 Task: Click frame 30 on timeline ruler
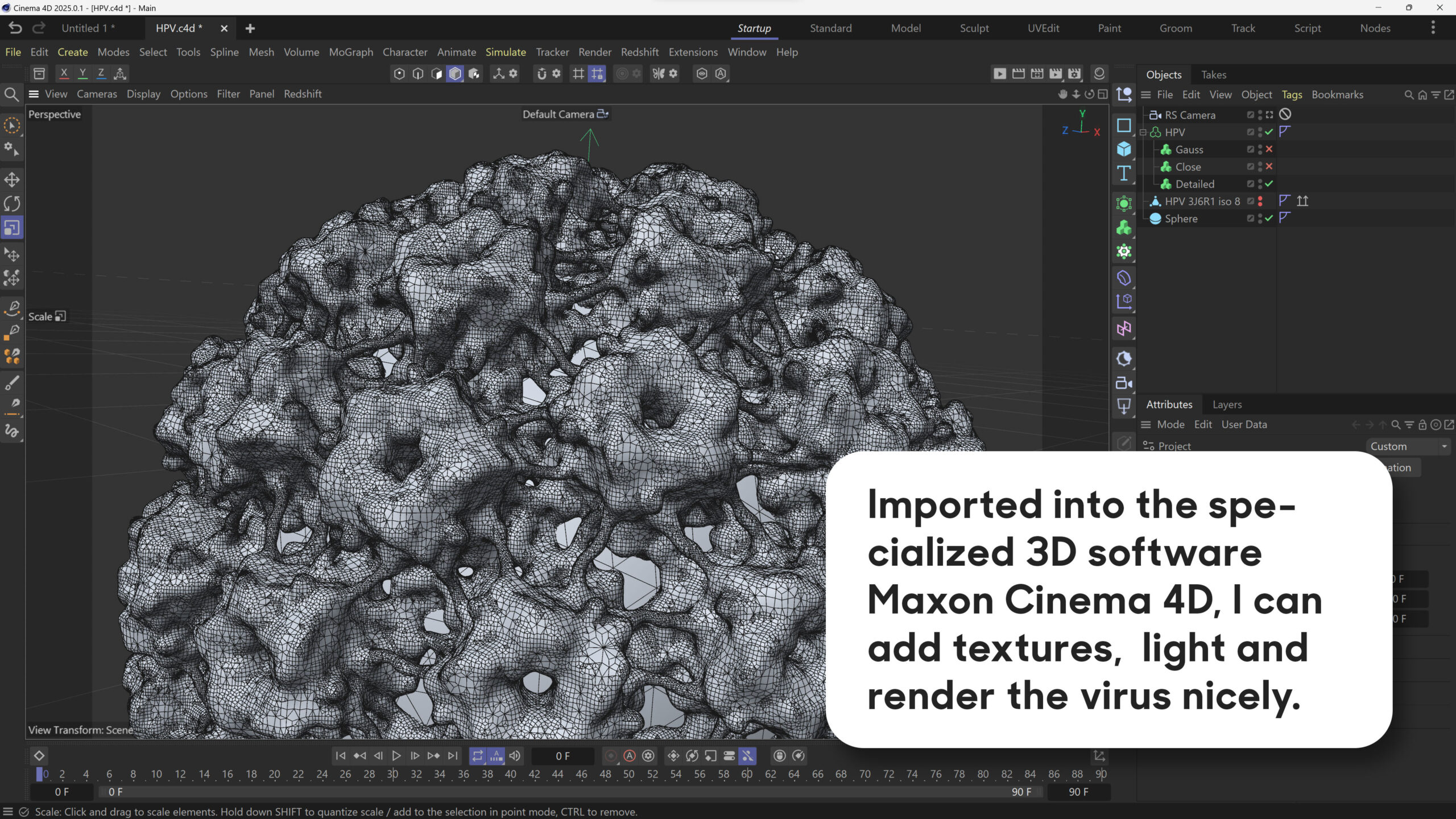[392, 774]
